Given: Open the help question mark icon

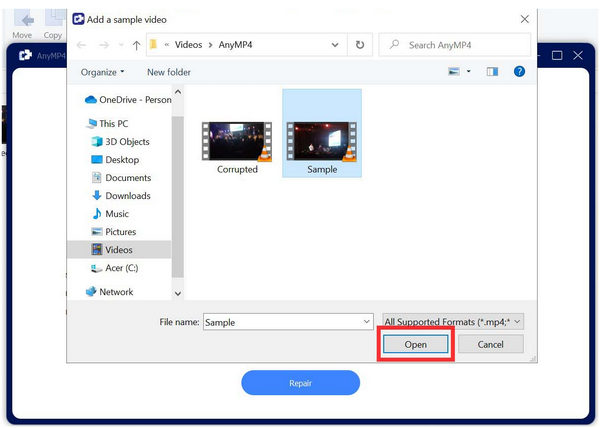Looking at the screenshot, I should tap(519, 72).
